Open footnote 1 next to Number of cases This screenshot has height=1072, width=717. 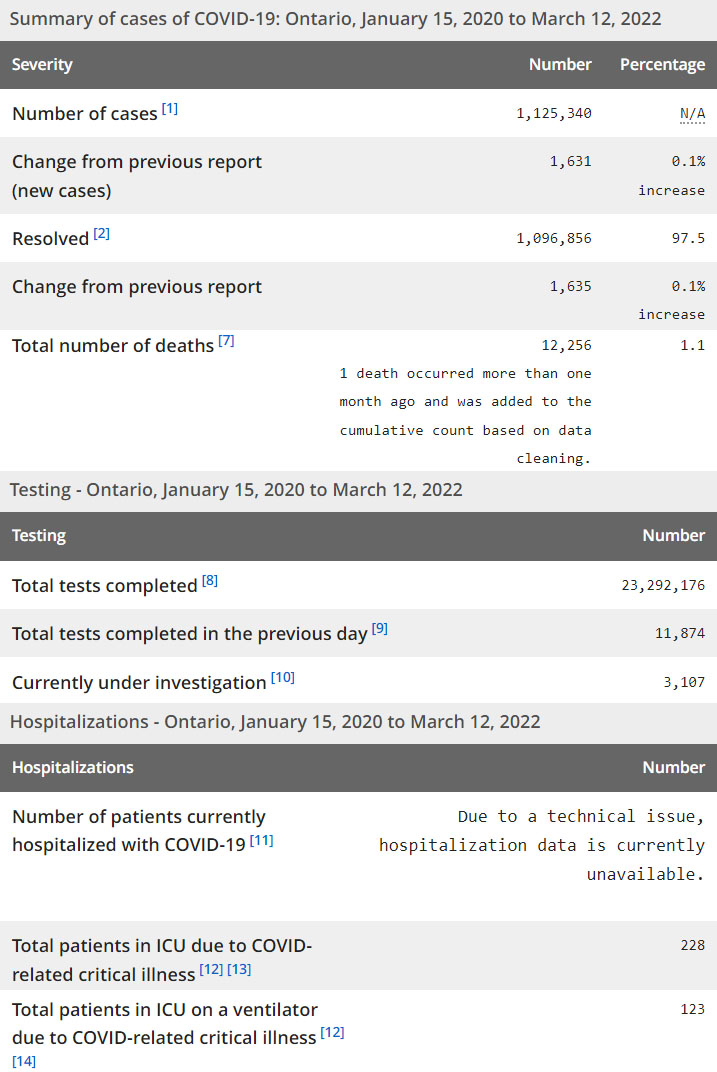coord(170,108)
